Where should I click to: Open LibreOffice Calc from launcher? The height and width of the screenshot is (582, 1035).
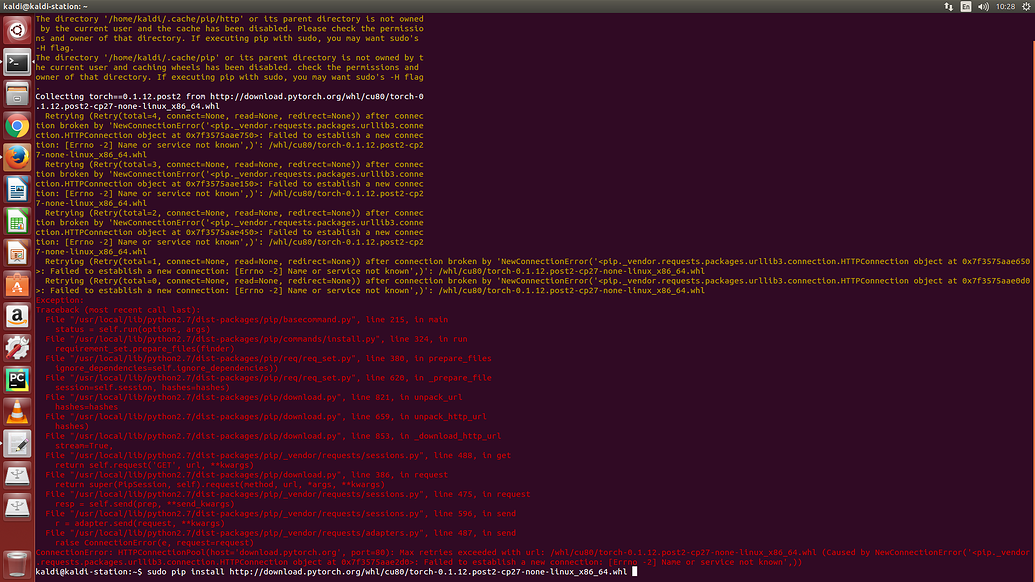coord(16,222)
